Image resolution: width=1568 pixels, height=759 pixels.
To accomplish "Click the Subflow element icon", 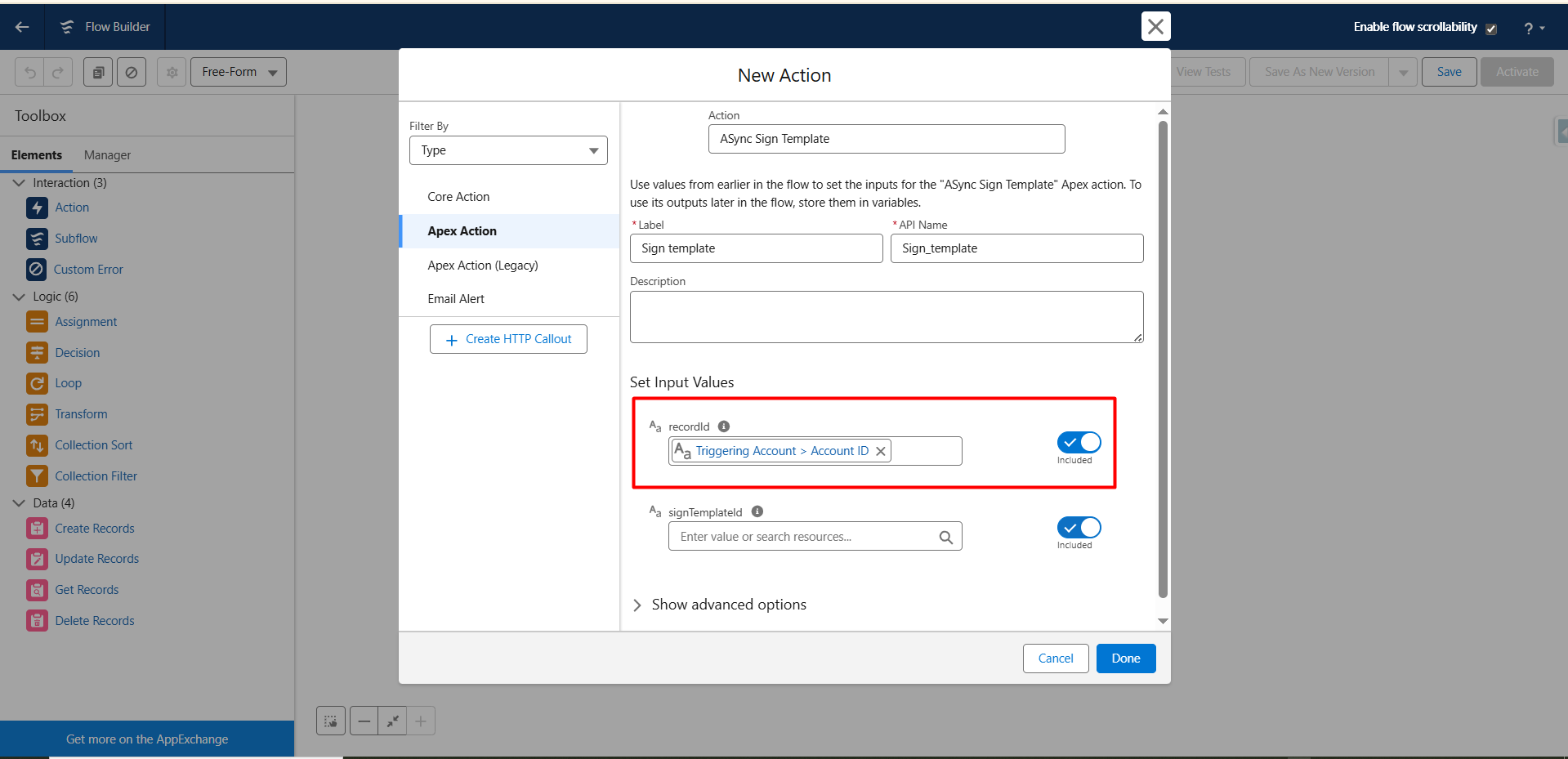I will 37,239.
